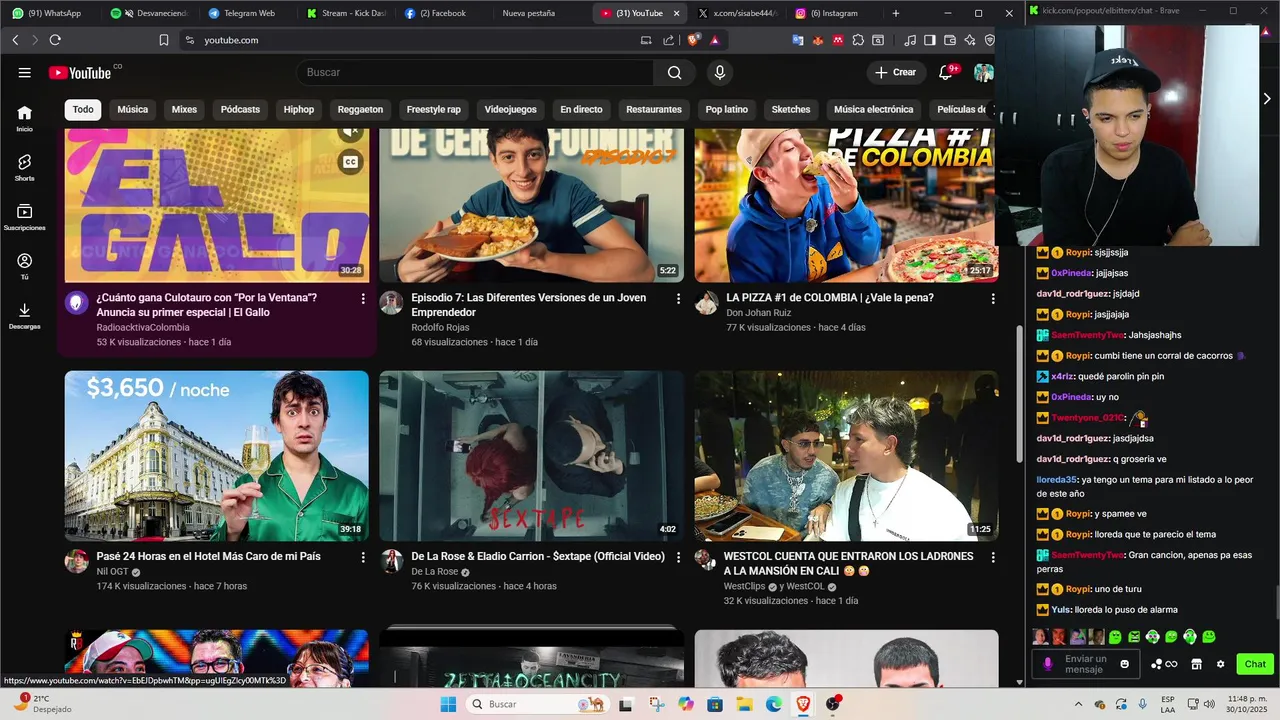Open Descargas in YouTube sidebar
This screenshot has width=1280, height=720.
tap(24, 316)
